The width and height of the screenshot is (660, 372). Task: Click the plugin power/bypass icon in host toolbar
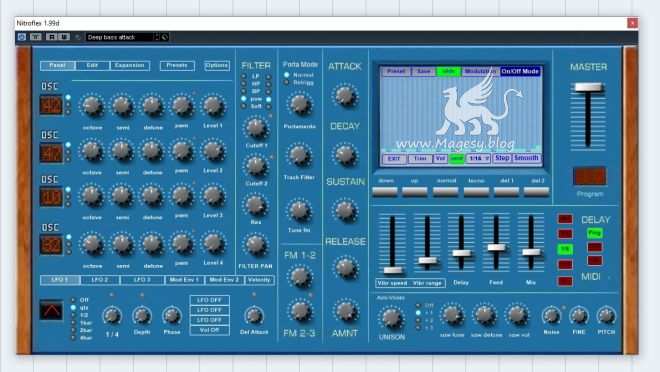tap(21, 37)
